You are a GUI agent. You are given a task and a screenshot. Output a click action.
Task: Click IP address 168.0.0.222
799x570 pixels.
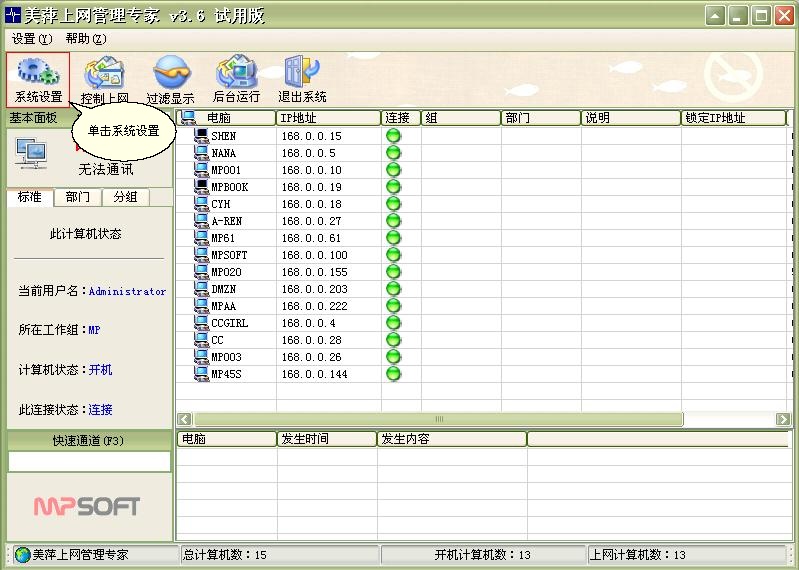tap(314, 306)
